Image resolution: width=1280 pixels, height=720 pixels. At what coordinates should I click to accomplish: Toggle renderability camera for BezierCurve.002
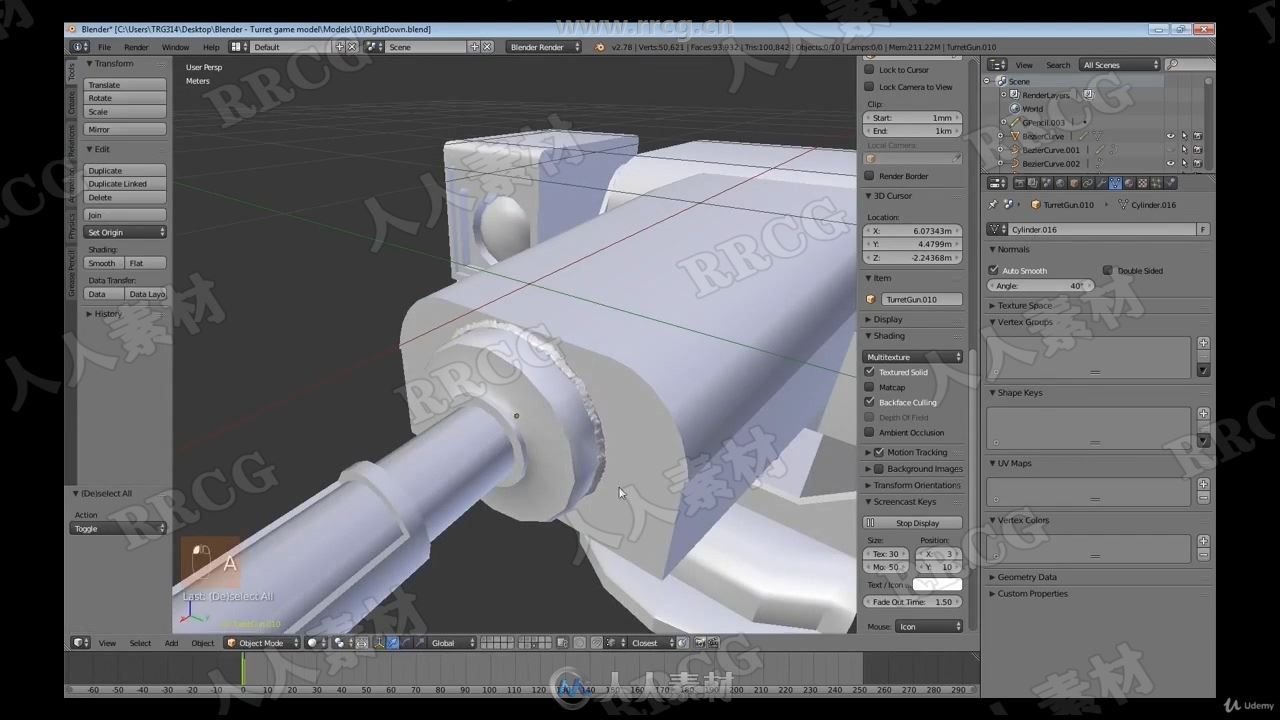click(1197, 163)
